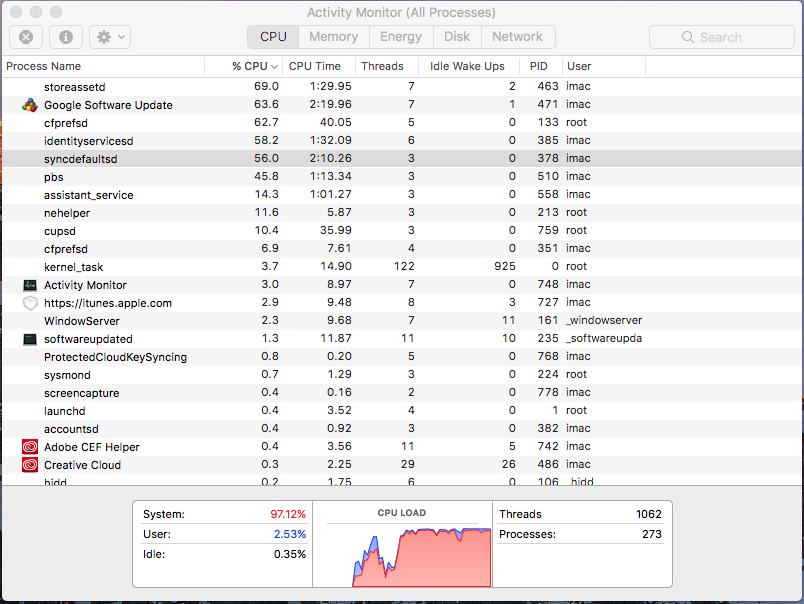This screenshot has height=604, width=804.
Task: Sort by the Threads column header
Action: [x=387, y=66]
